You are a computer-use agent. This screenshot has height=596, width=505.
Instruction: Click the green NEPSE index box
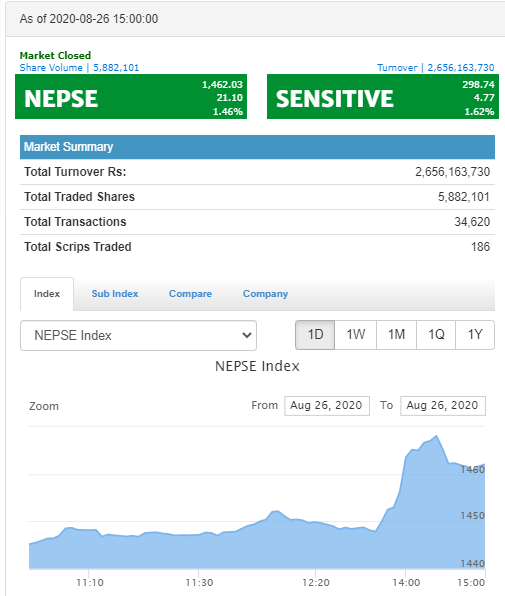point(131,97)
